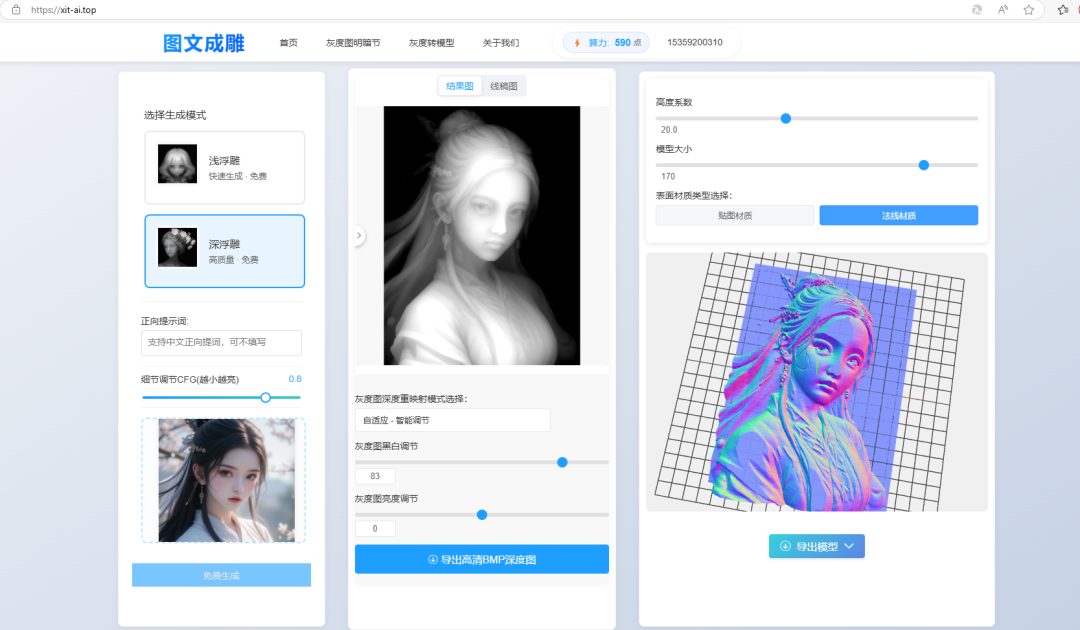Click the grayscale depth map result image

coord(481,235)
